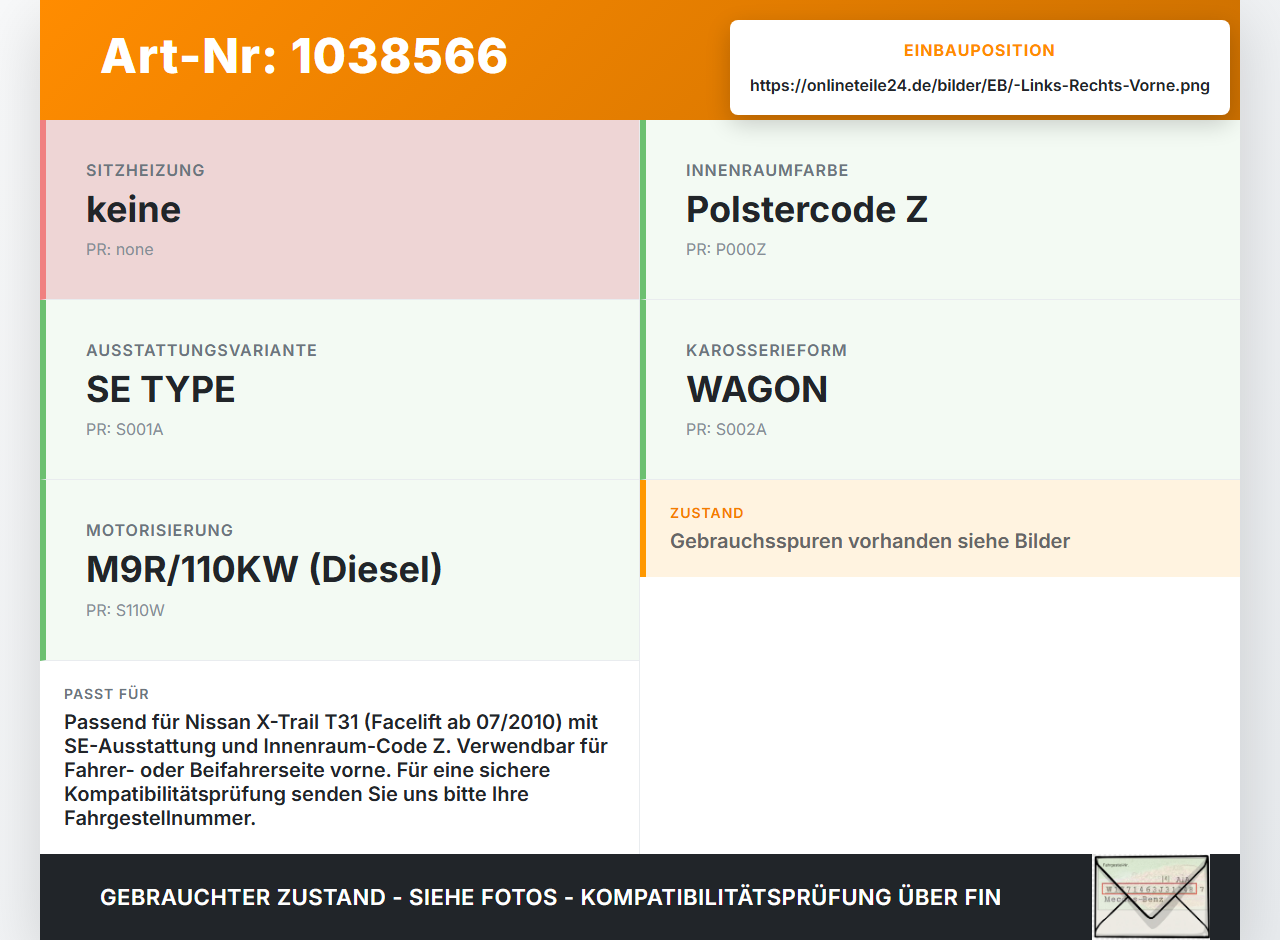Select the 'Polstercode Z' value
Screen dimensions: 1280x940
[x=807, y=209]
